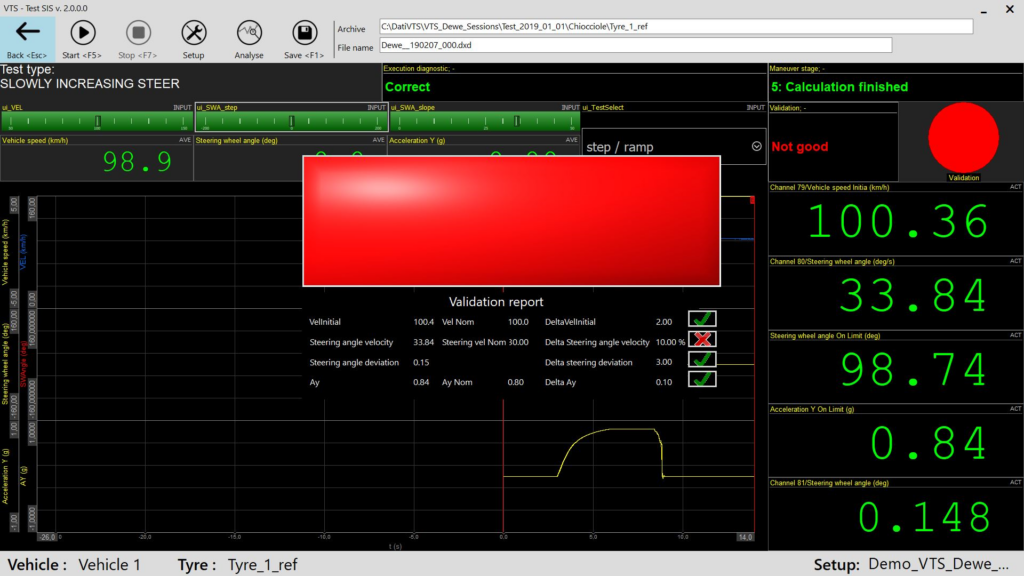The height and width of the screenshot is (576, 1024).
Task: Click the red Validation indicator circle
Action: pos(963,138)
